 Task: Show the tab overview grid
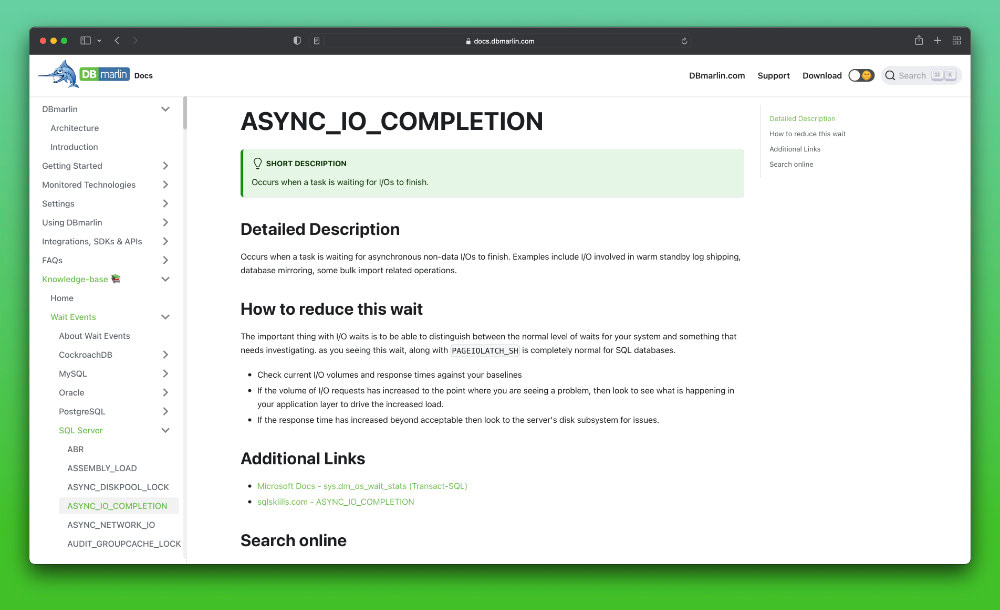point(957,41)
